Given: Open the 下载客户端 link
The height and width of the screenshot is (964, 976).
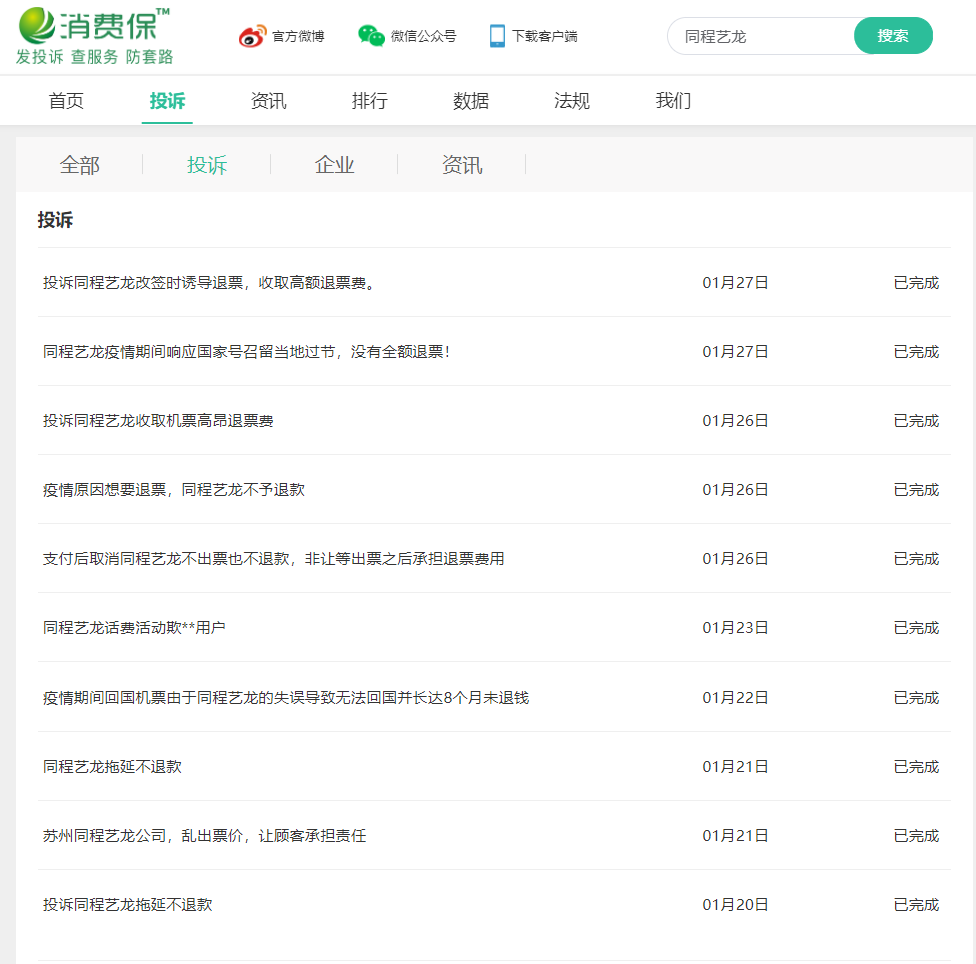Looking at the screenshot, I should [545, 36].
